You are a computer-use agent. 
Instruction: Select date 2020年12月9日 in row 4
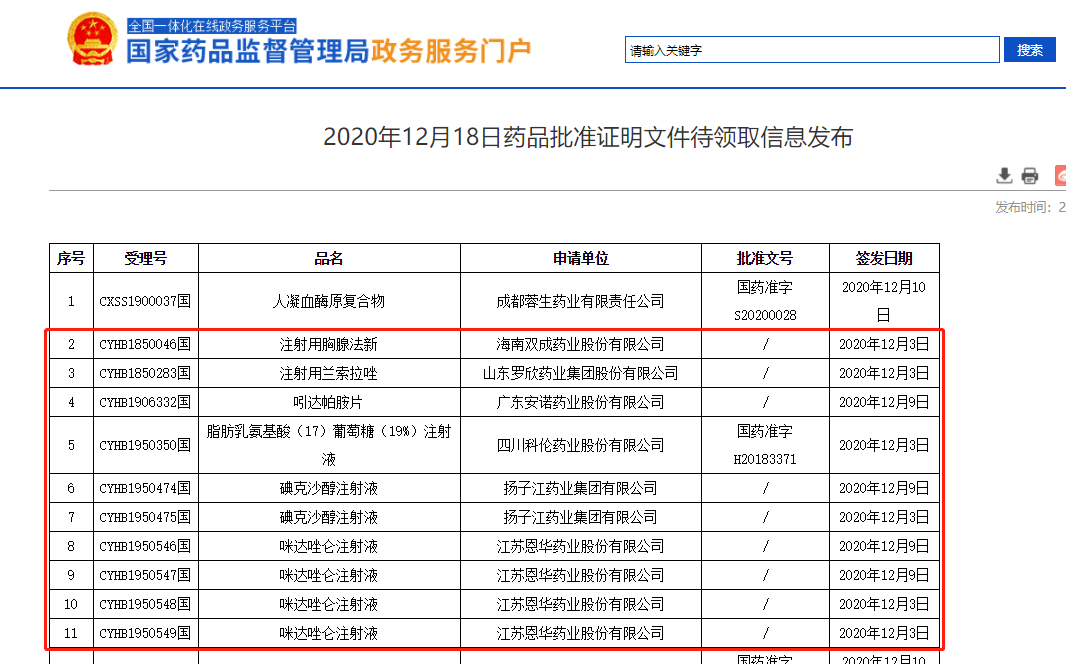(x=884, y=402)
